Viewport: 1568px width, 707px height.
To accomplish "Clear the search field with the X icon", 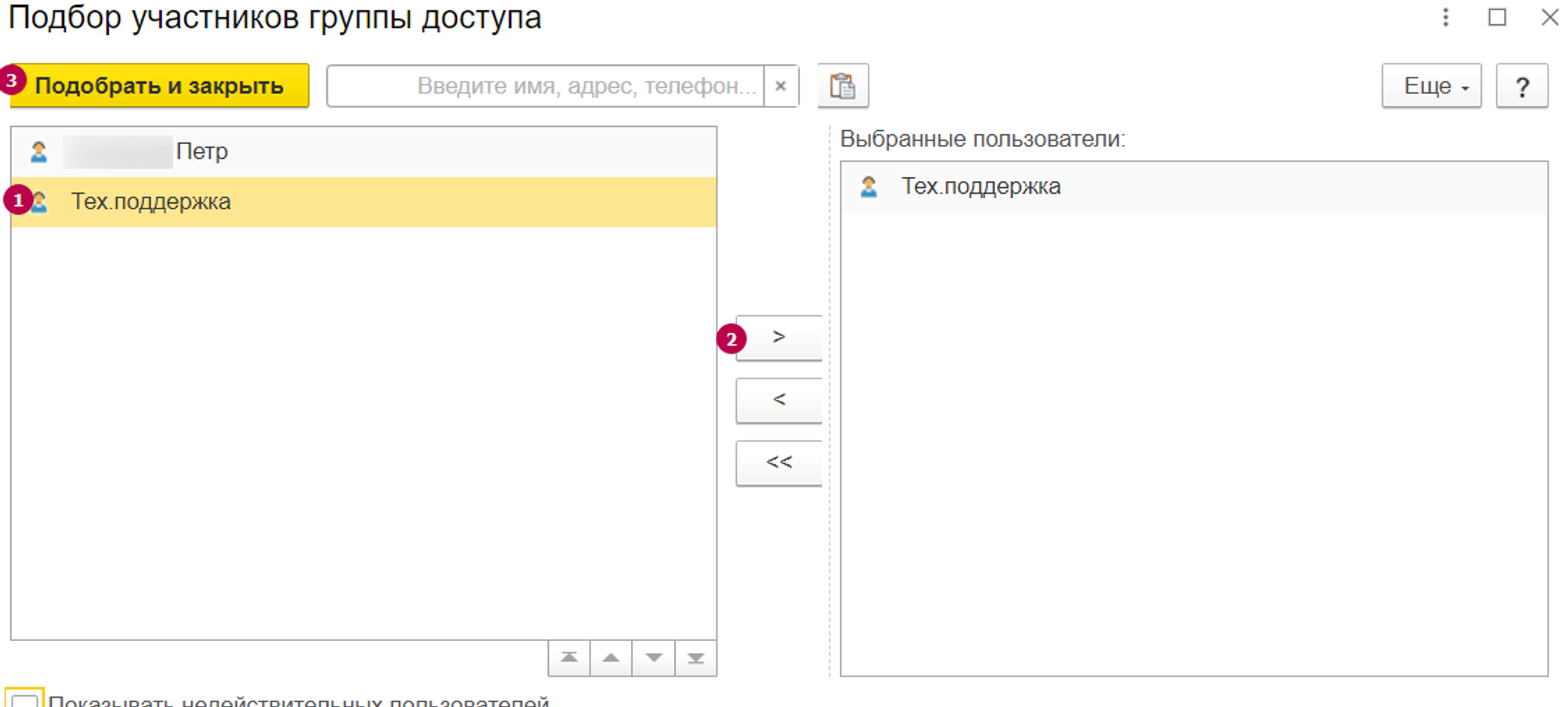I will pos(781,85).
